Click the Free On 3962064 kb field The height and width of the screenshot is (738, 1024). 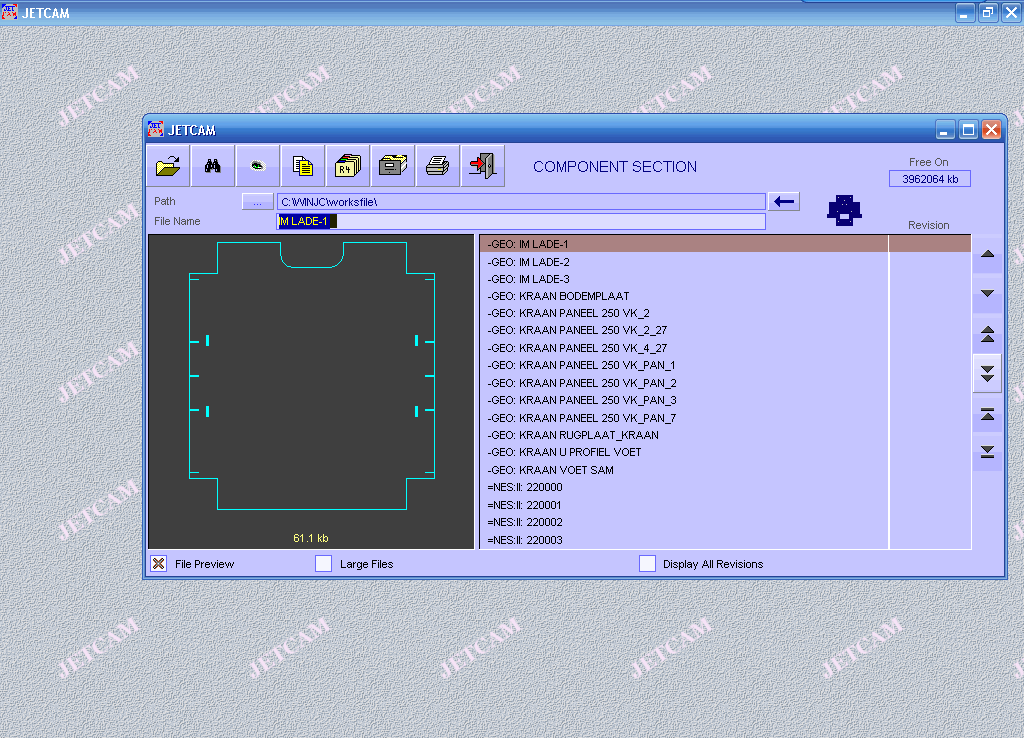(930, 179)
